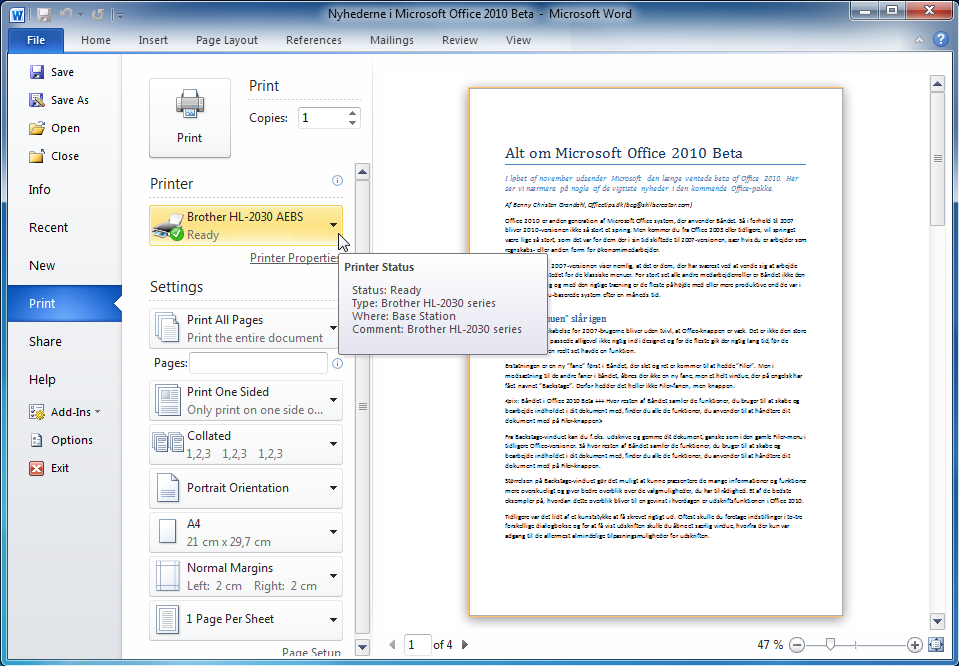Click the large Print button
The image size is (959, 666).
189,118
